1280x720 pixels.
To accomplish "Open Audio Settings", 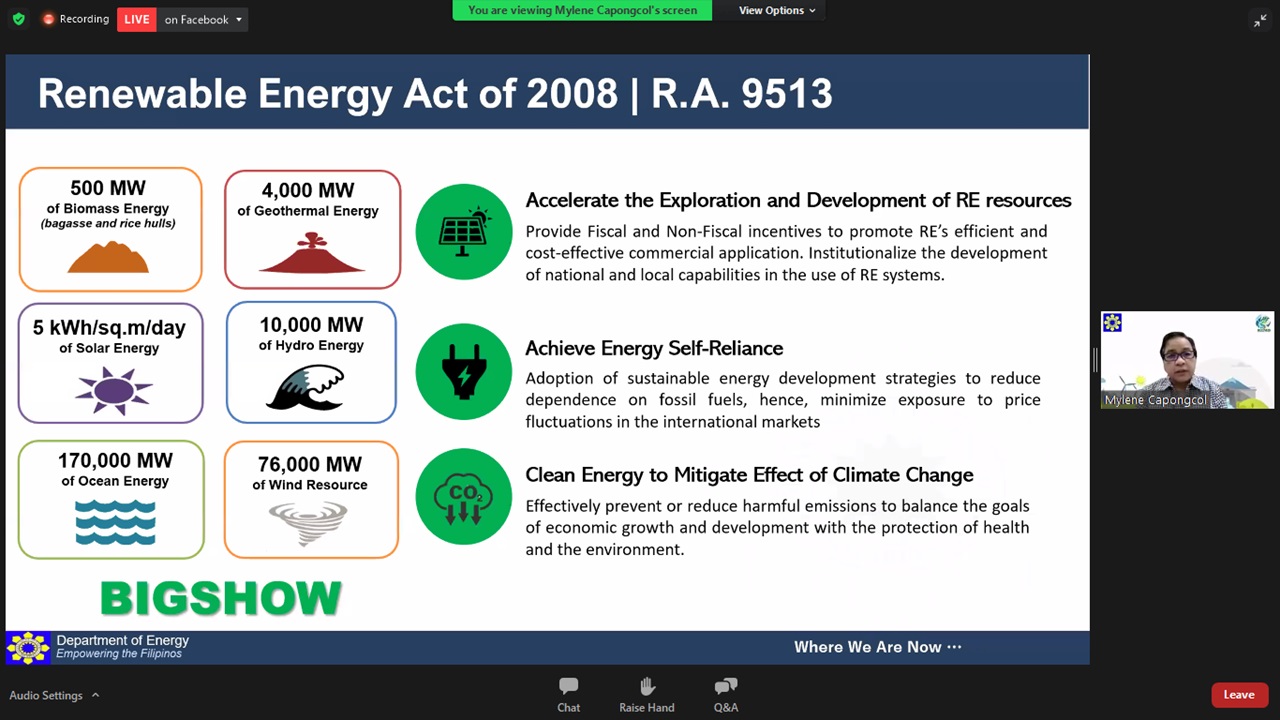I will tap(46, 695).
